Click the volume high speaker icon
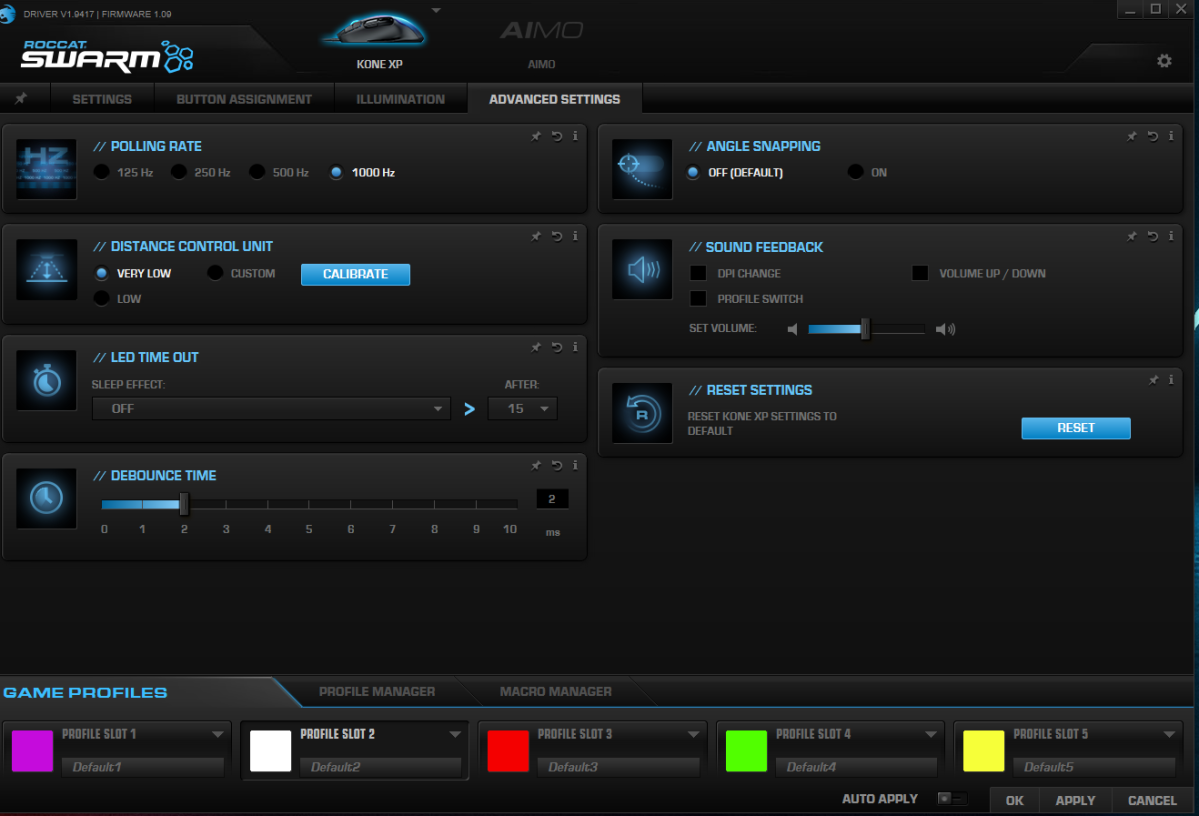1199x816 pixels. (x=945, y=329)
